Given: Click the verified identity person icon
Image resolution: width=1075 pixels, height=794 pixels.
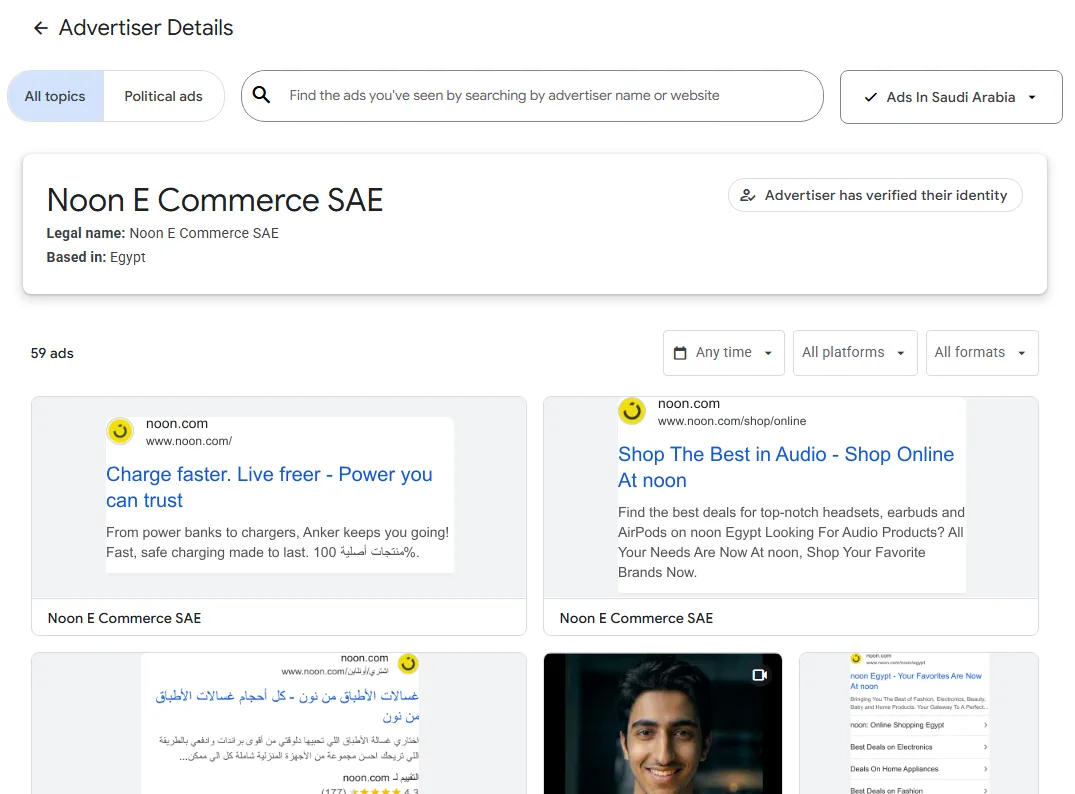Looking at the screenshot, I should (x=747, y=195).
